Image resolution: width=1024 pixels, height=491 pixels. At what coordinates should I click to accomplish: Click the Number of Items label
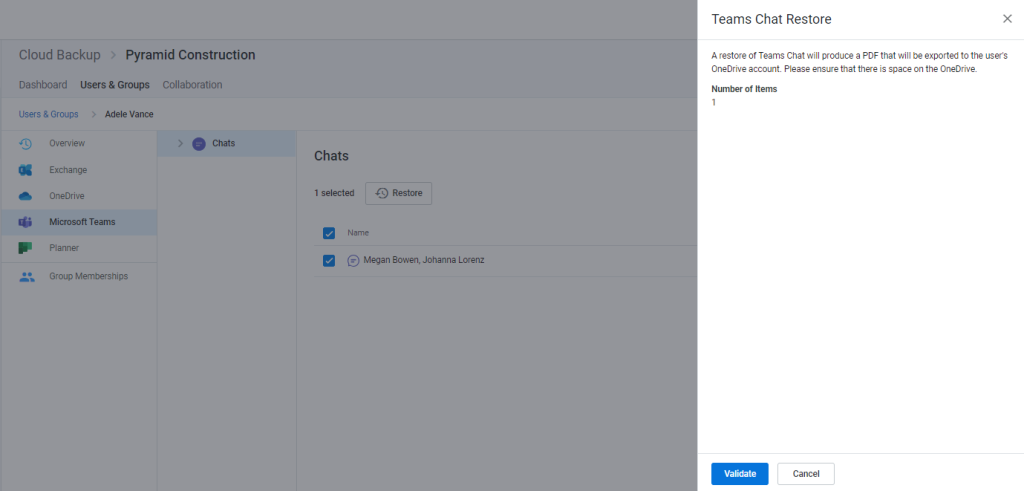pyautogui.click(x=744, y=89)
